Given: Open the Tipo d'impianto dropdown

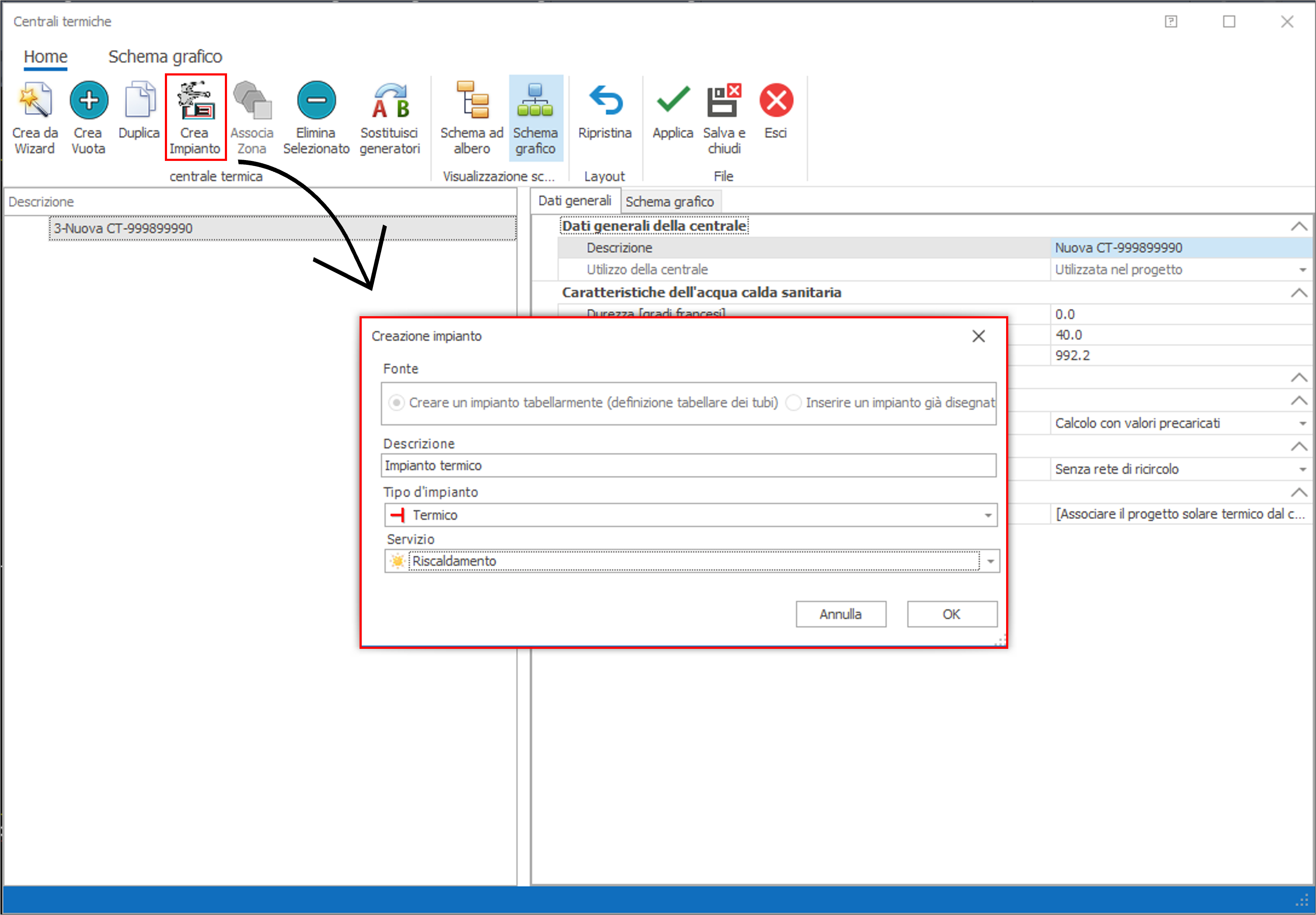Looking at the screenshot, I should point(988,515).
